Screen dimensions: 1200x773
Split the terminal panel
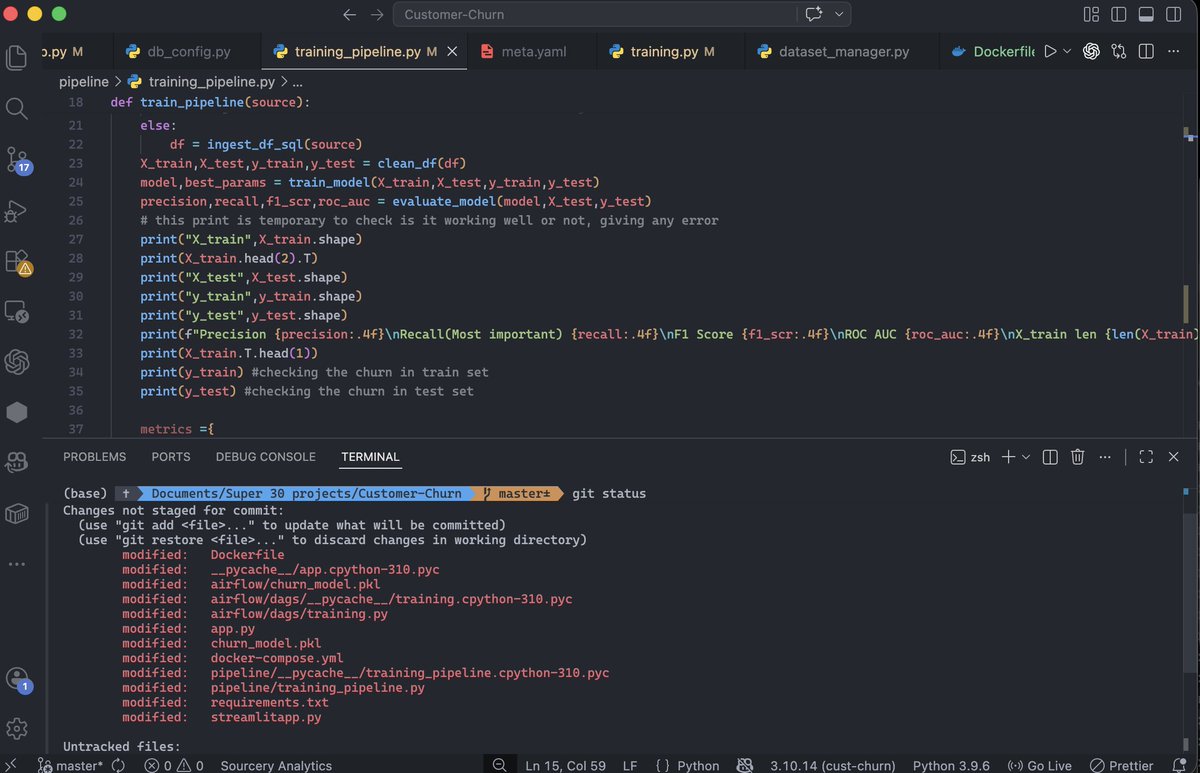[x=1050, y=457]
